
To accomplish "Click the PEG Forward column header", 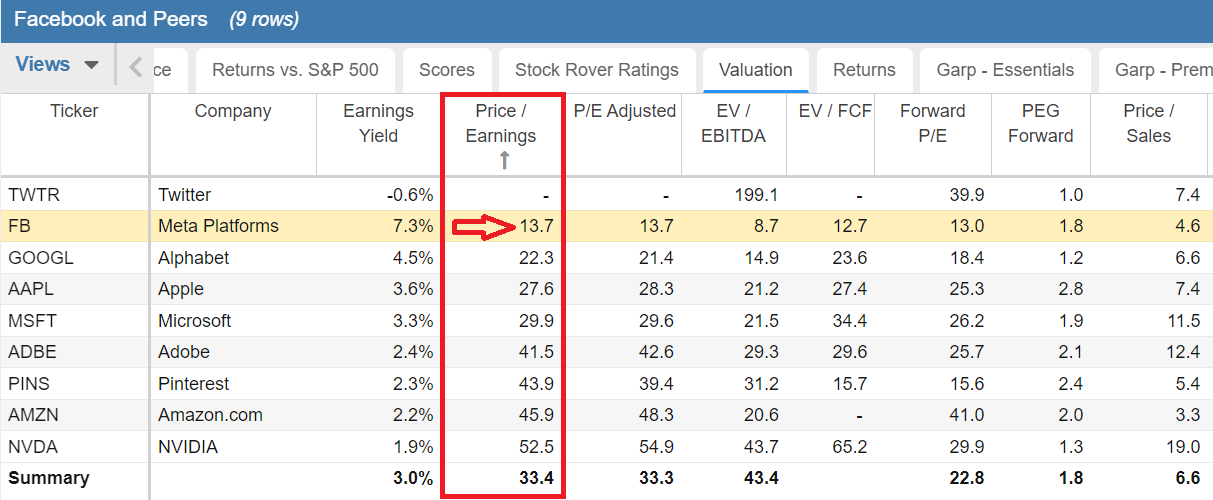I will click(x=1041, y=123).
